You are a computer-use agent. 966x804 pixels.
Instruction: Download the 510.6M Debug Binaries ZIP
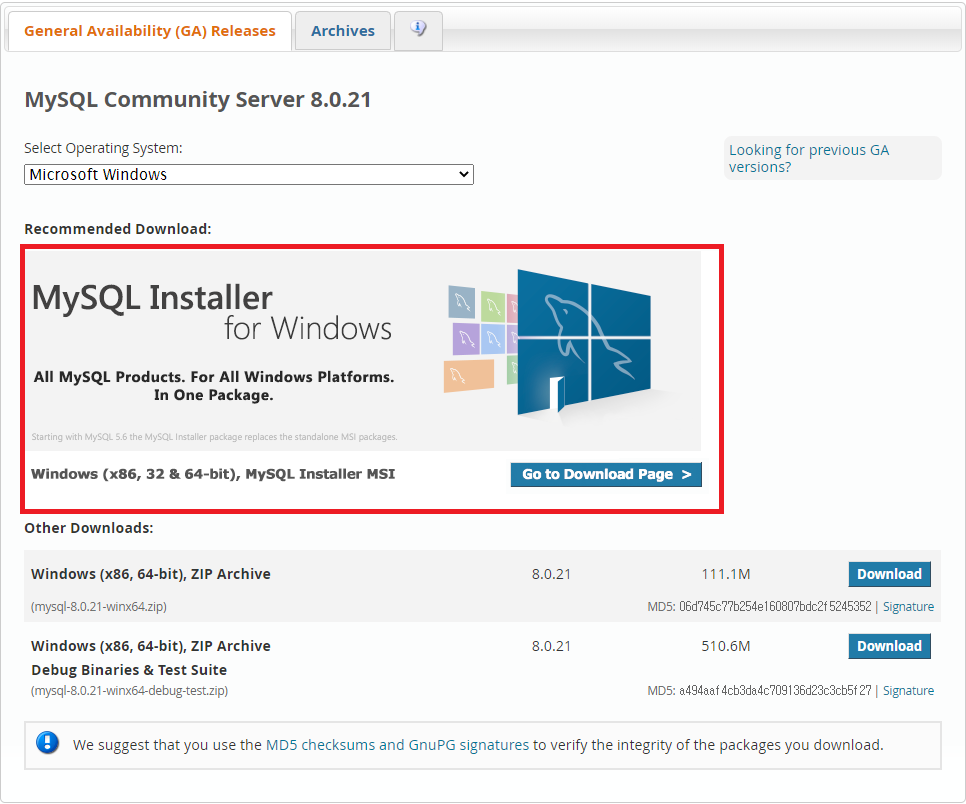pos(889,646)
